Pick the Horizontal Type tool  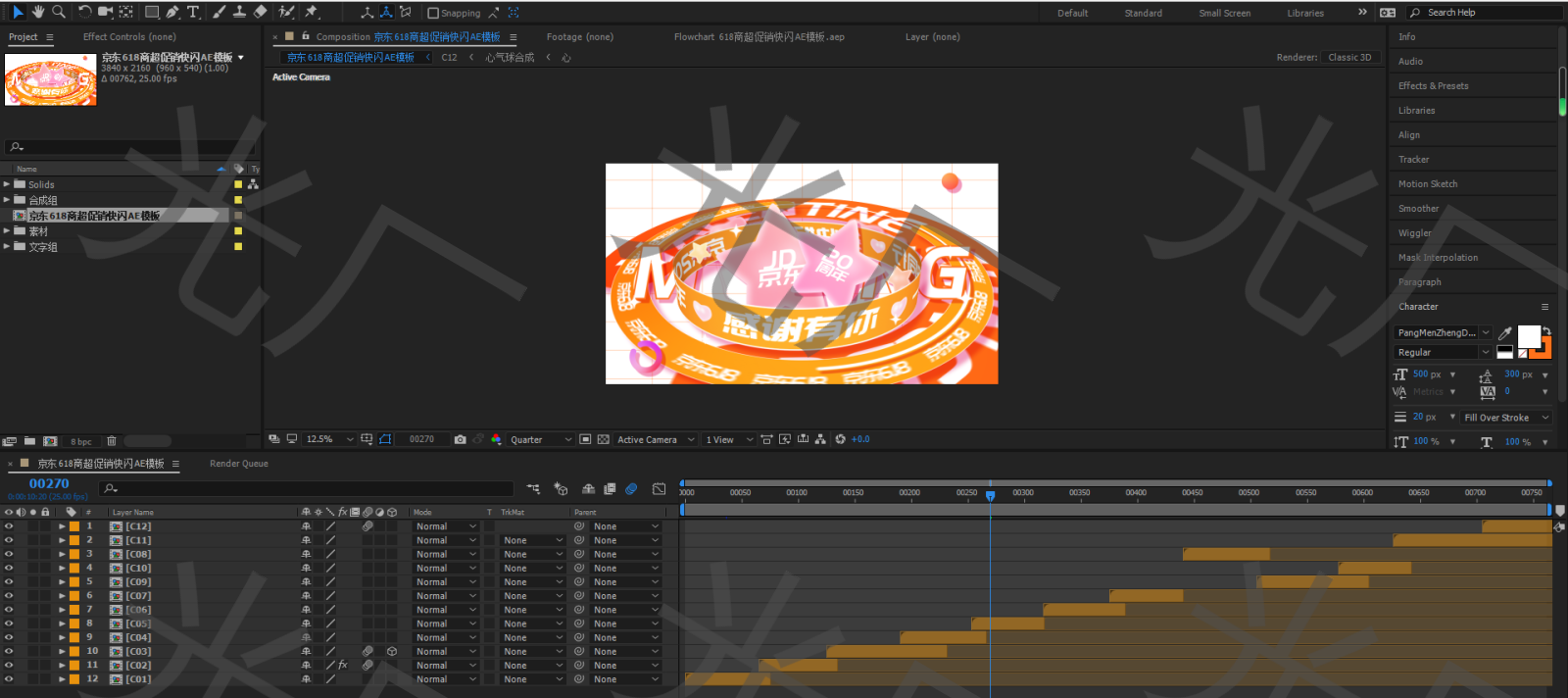(x=193, y=12)
